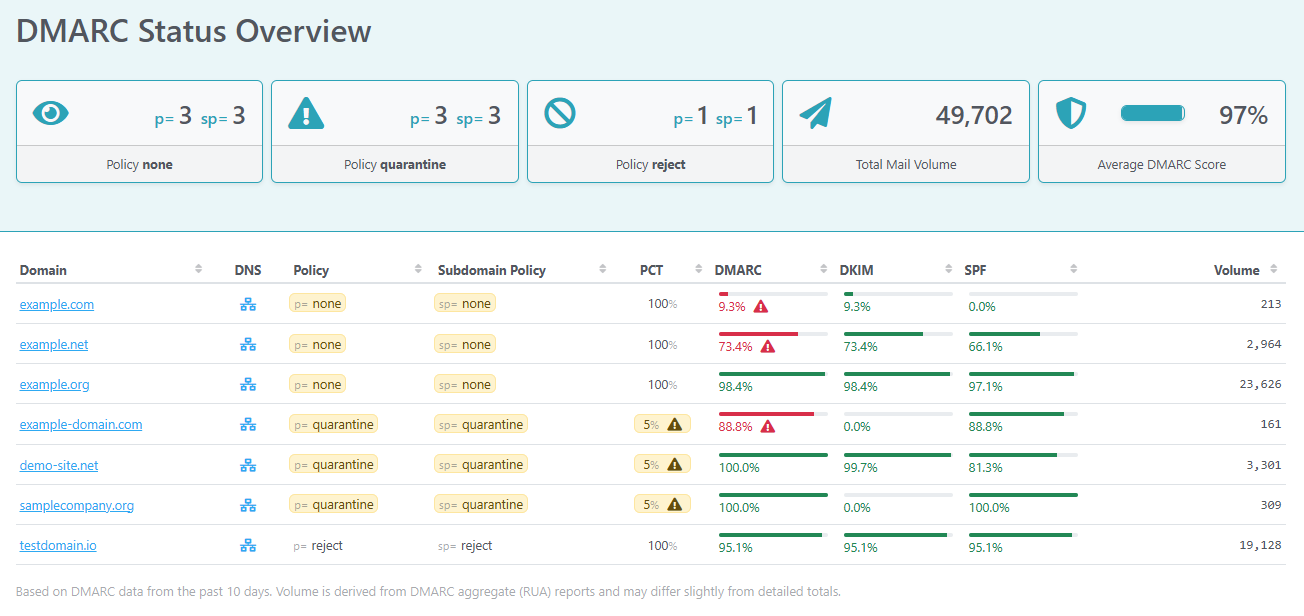1304x616 pixels.
Task: Click the Total Mail Volume card
Action: 905,131
